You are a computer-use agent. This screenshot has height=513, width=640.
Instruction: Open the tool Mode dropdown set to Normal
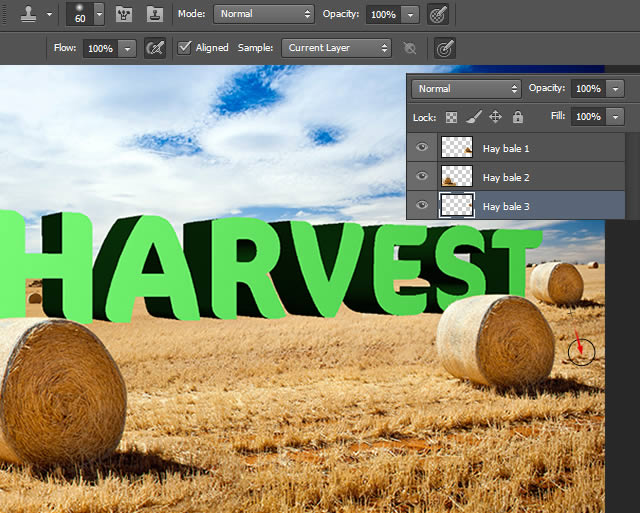click(x=264, y=14)
